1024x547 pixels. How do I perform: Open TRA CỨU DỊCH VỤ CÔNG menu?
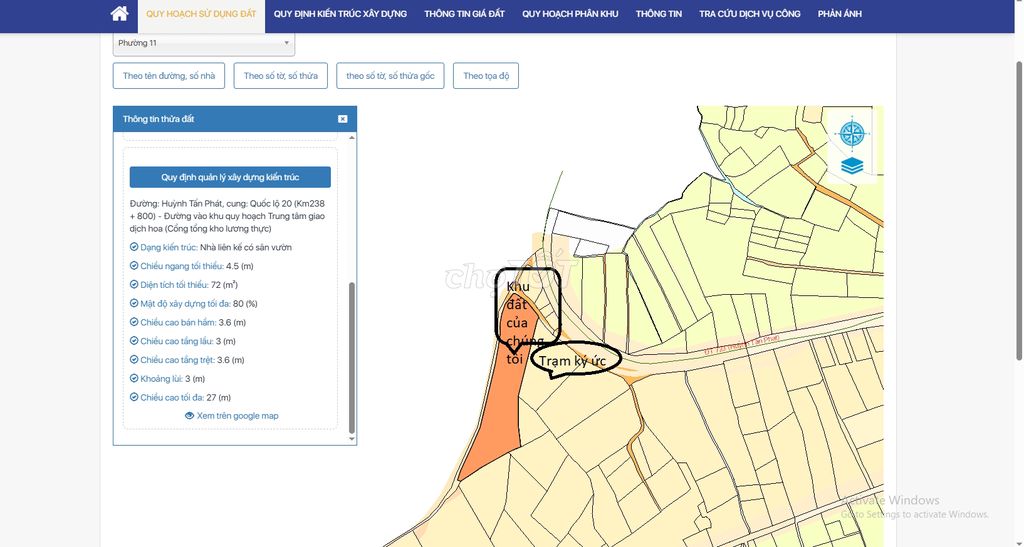[x=749, y=14]
